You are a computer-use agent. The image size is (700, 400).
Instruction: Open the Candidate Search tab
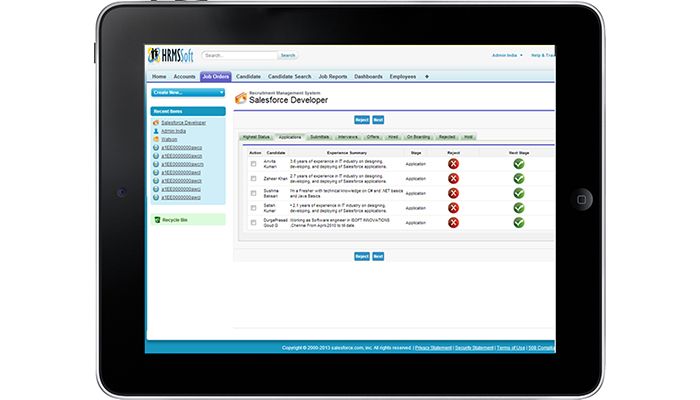[289, 77]
